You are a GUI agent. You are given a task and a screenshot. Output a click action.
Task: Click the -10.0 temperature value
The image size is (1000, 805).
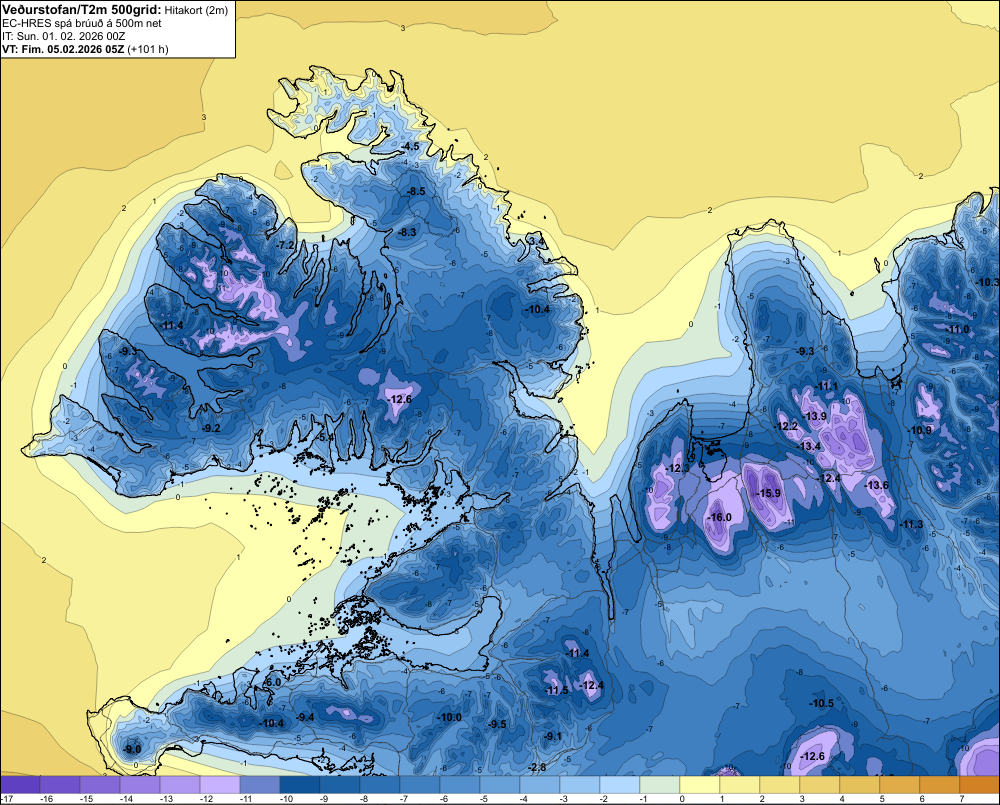pyautogui.click(x=450, y=718)
